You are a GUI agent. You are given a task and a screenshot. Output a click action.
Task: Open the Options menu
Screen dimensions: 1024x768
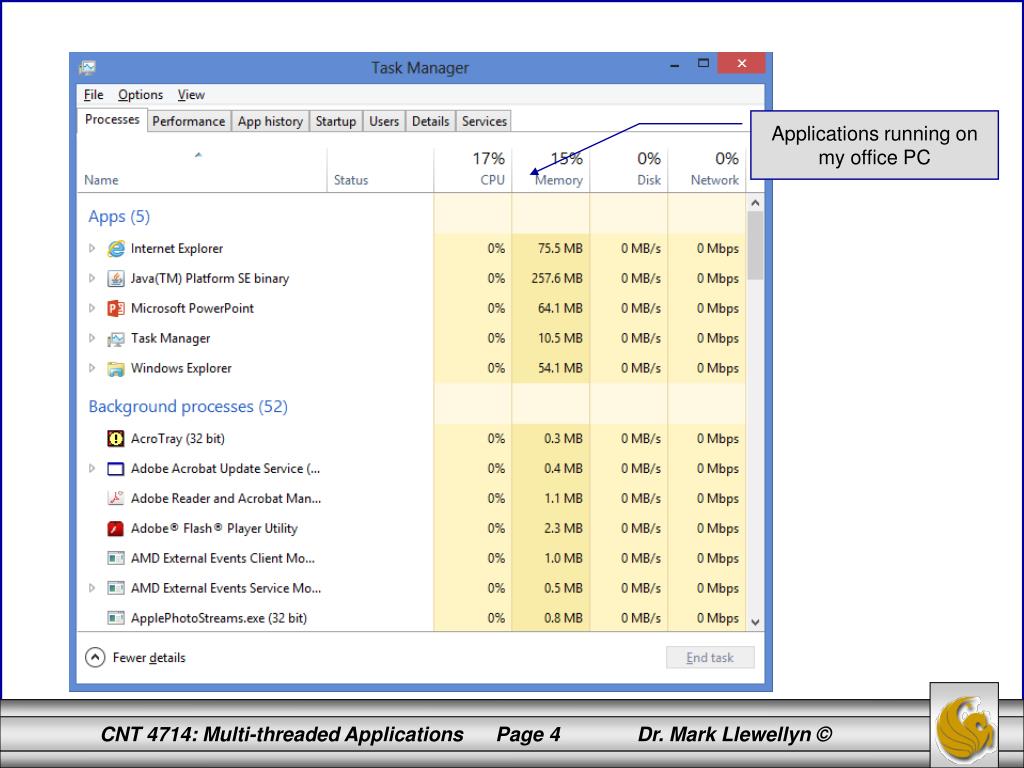140,95
